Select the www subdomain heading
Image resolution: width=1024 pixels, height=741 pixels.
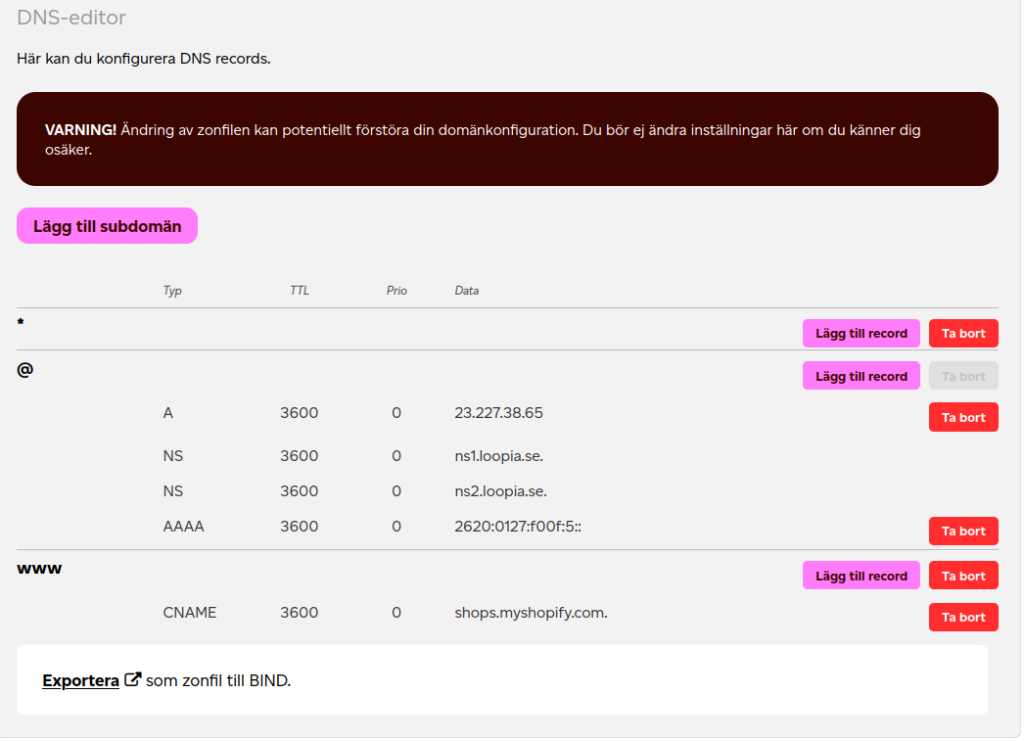click(x=39, y=569)
